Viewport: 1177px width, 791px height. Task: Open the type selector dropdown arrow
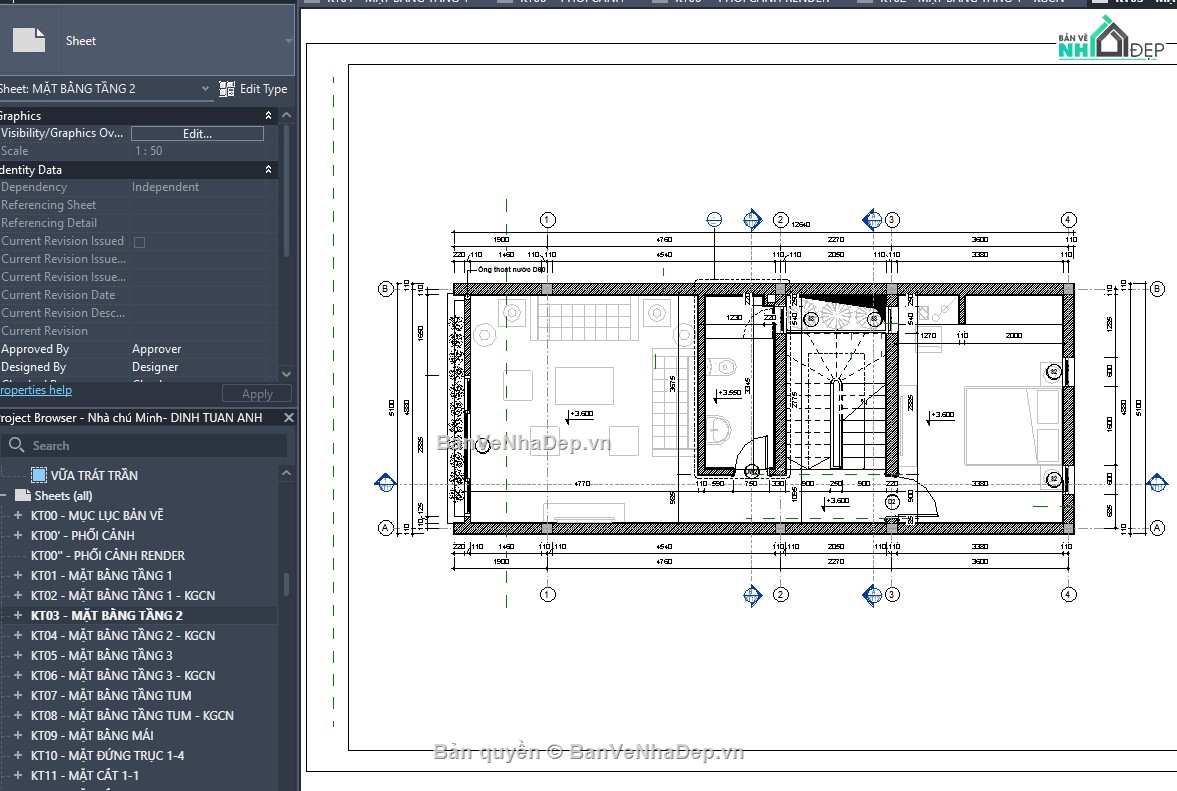click(288, 41)
